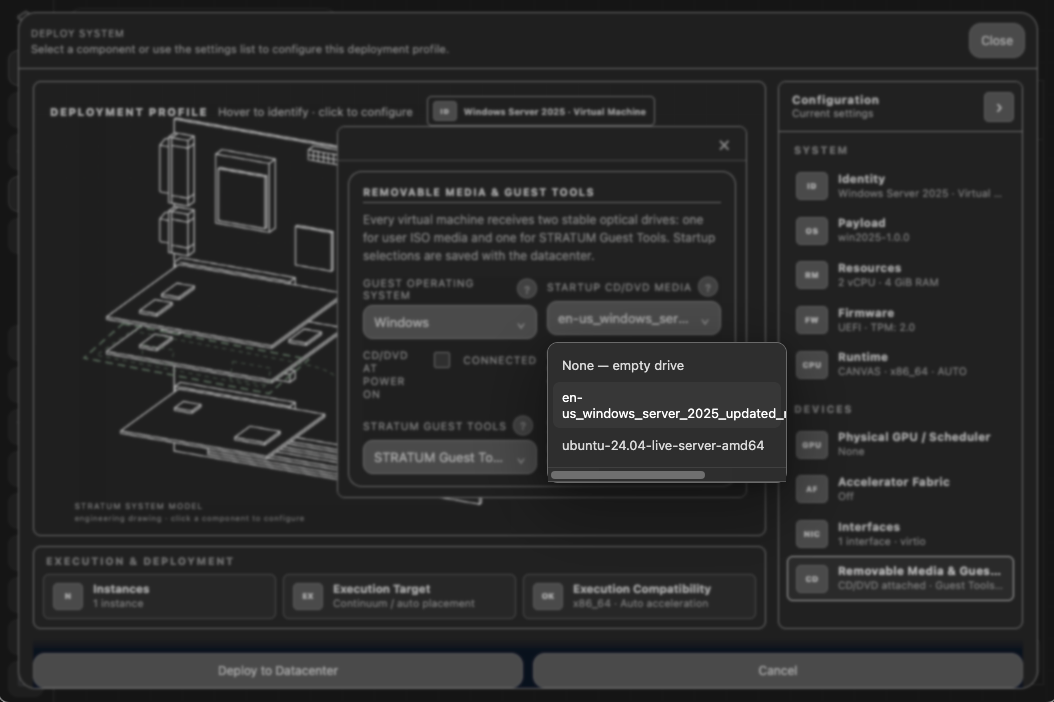This screenshot has height=702, width=1054.
Task: Click the Interfaces NIC icon
Action: (811, 534)
